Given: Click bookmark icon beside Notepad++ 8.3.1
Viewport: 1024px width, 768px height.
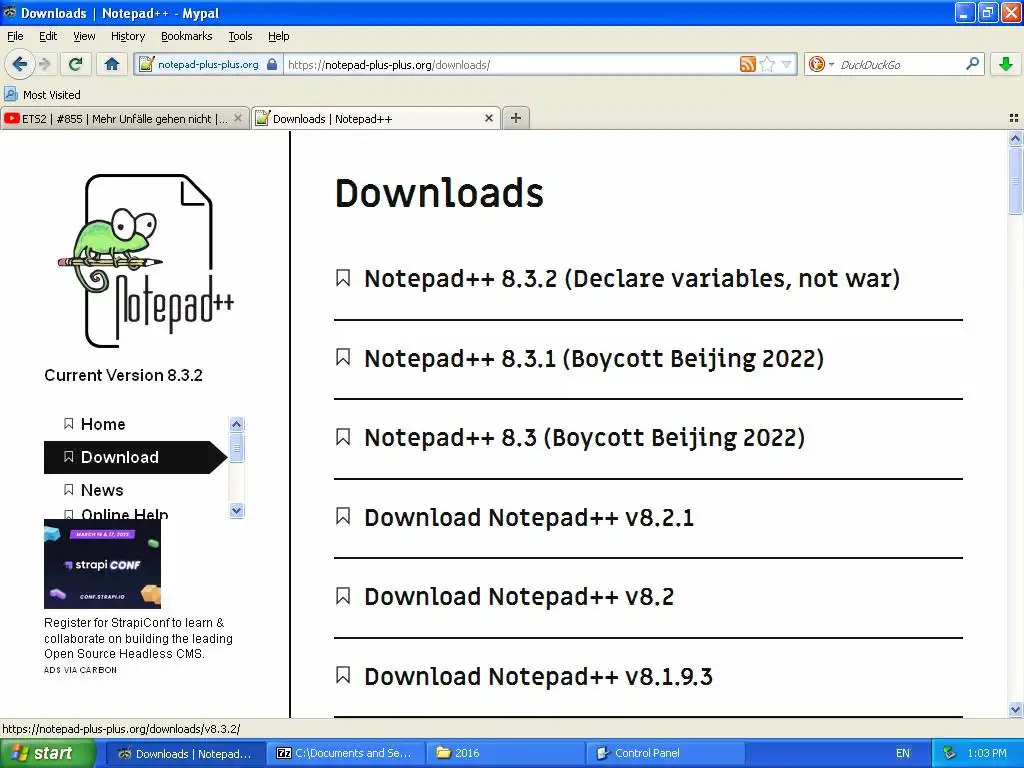Looking at the screenshot, I should 343,357.
